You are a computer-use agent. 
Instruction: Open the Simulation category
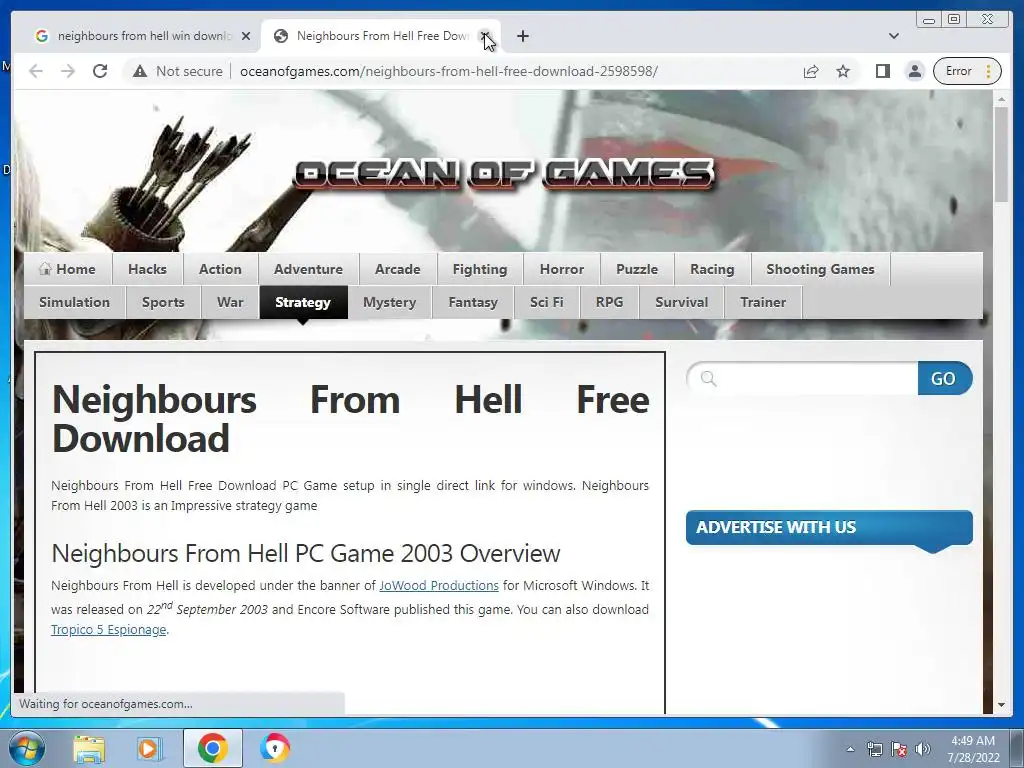[x=74, y=302]
